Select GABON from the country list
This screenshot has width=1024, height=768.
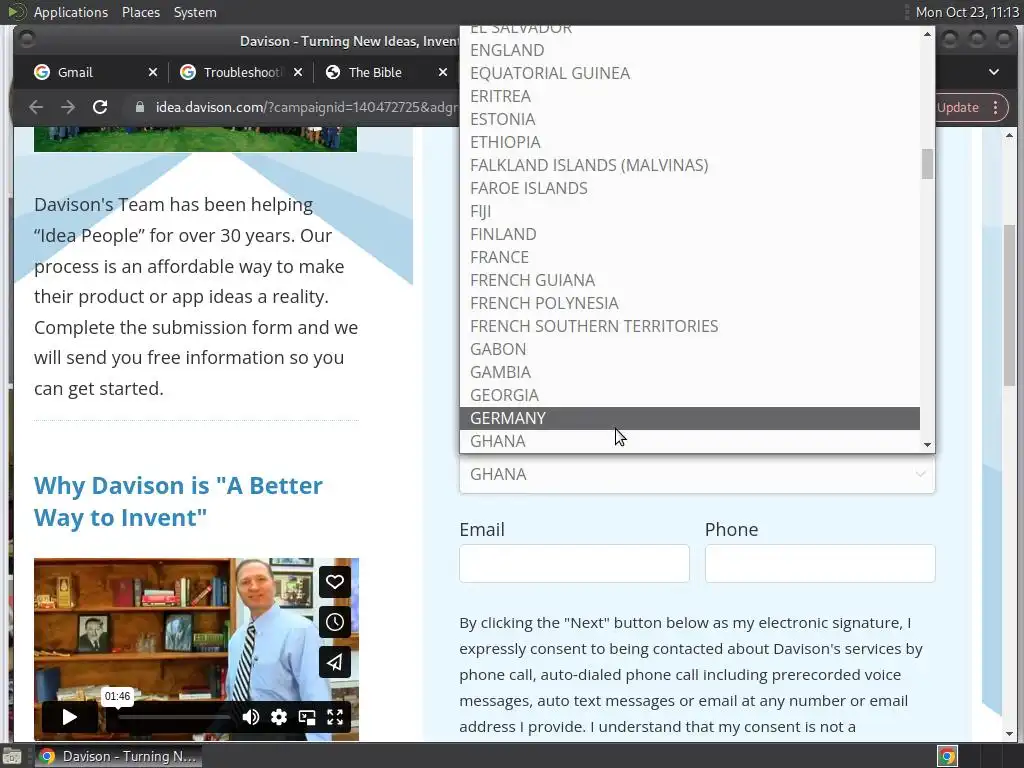click(690, 349)
